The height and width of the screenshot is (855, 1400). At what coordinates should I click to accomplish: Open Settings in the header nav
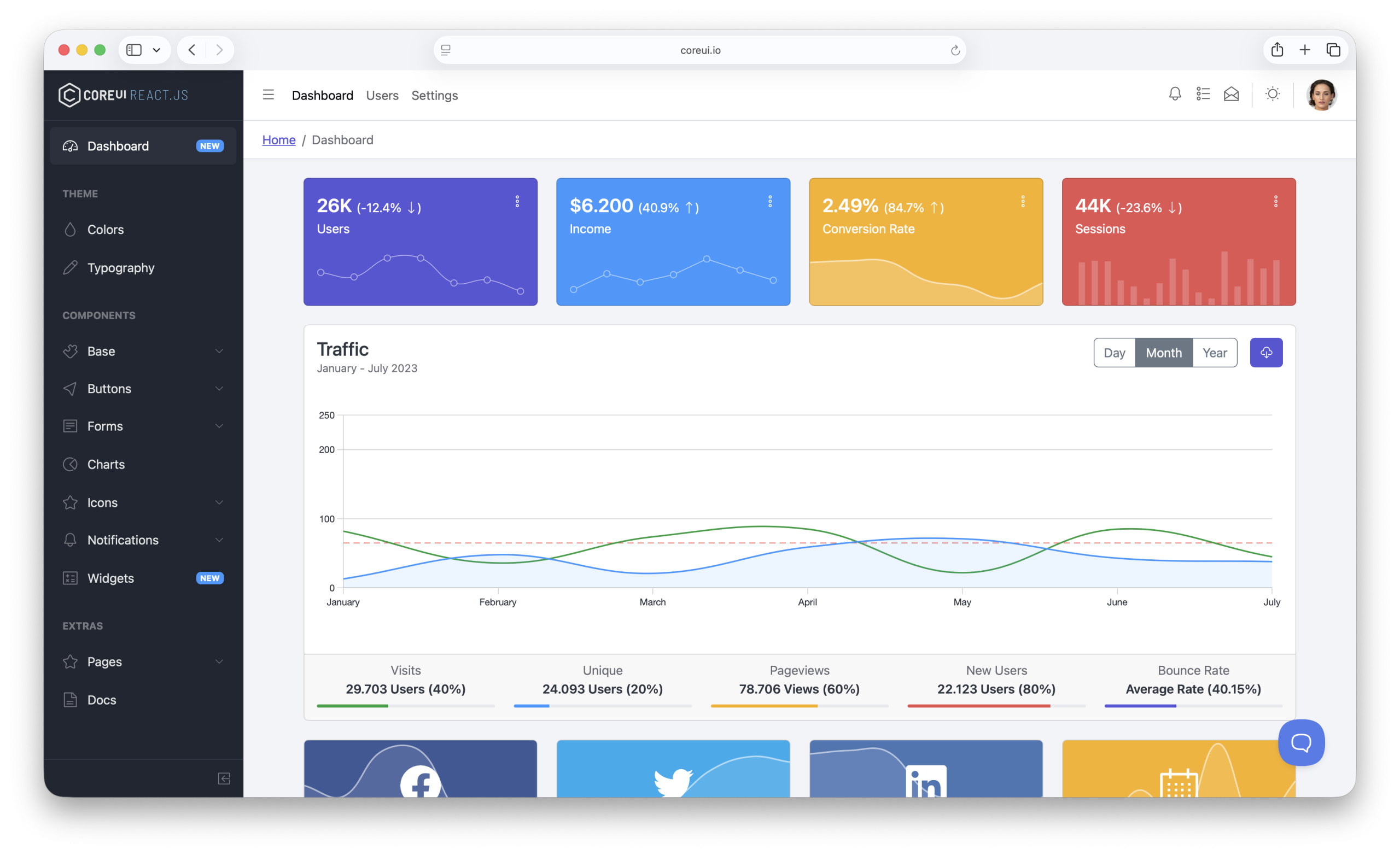[434, 96]
